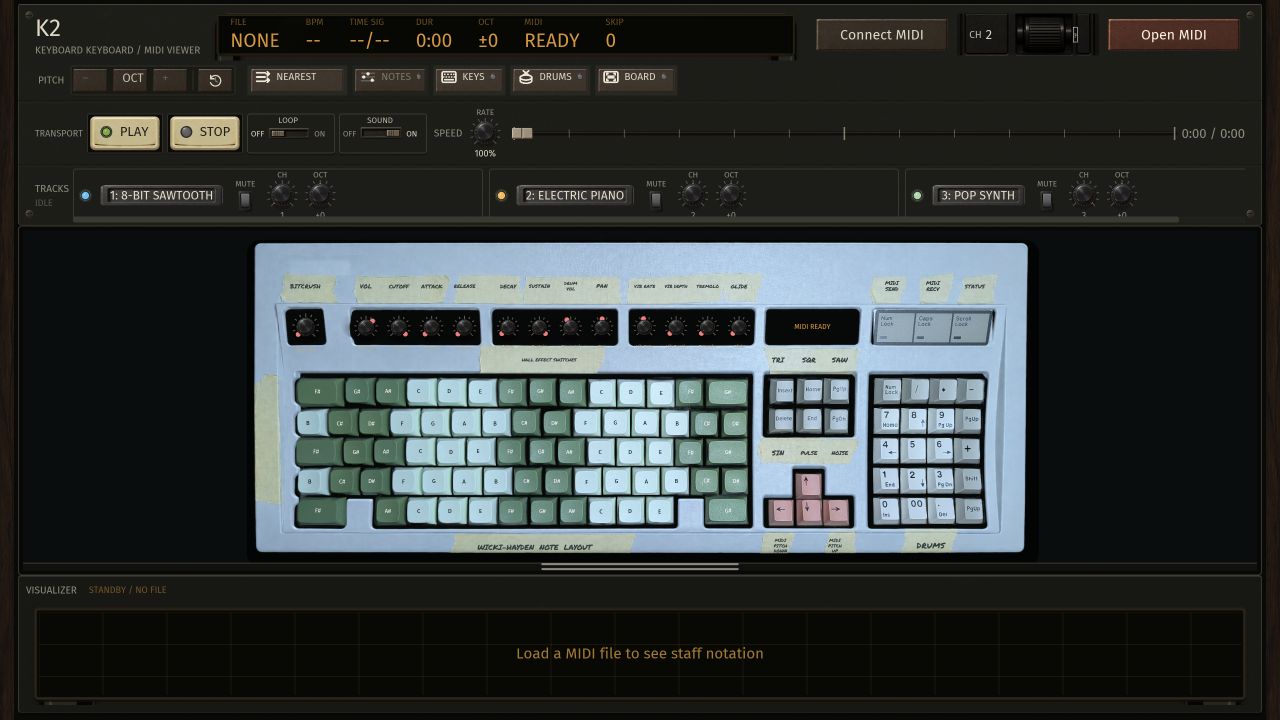Click the pink left arrow key
Screen dimensions: 1280x720
[x=782, y=512]
